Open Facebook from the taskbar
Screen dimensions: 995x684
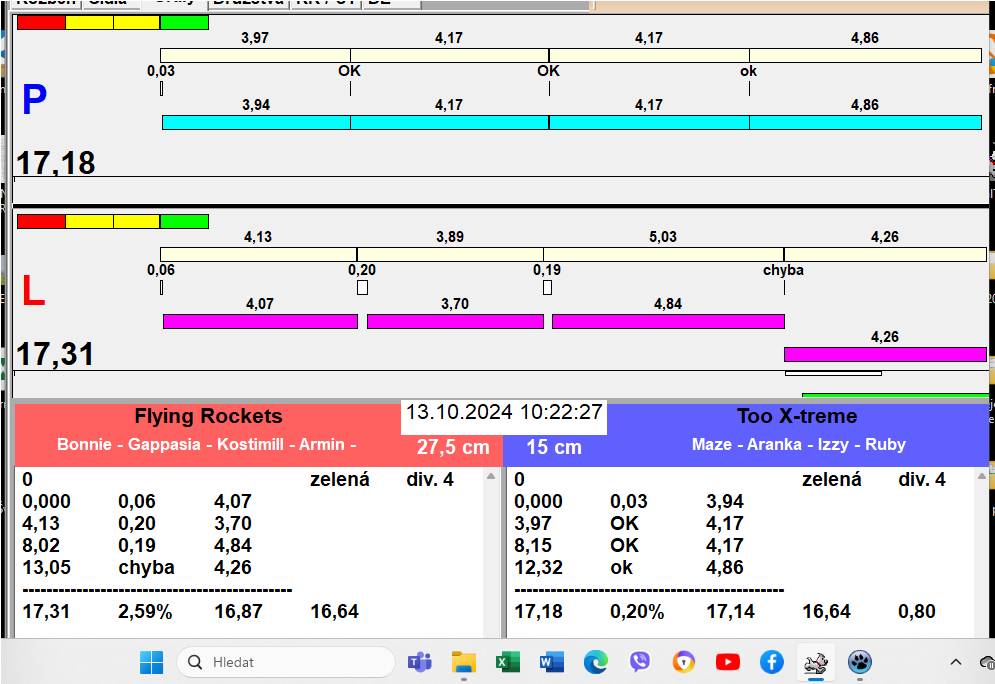click(771, 662)
